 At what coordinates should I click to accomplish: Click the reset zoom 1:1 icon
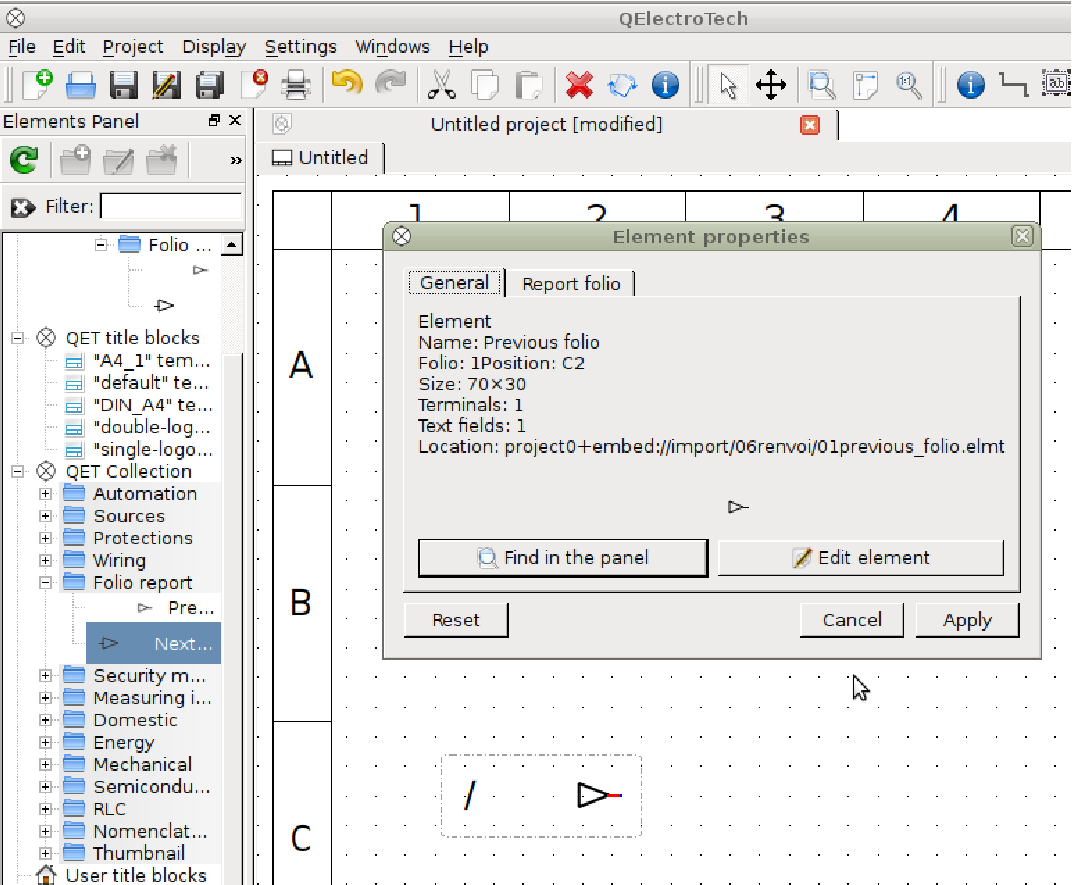click(909, 85)
